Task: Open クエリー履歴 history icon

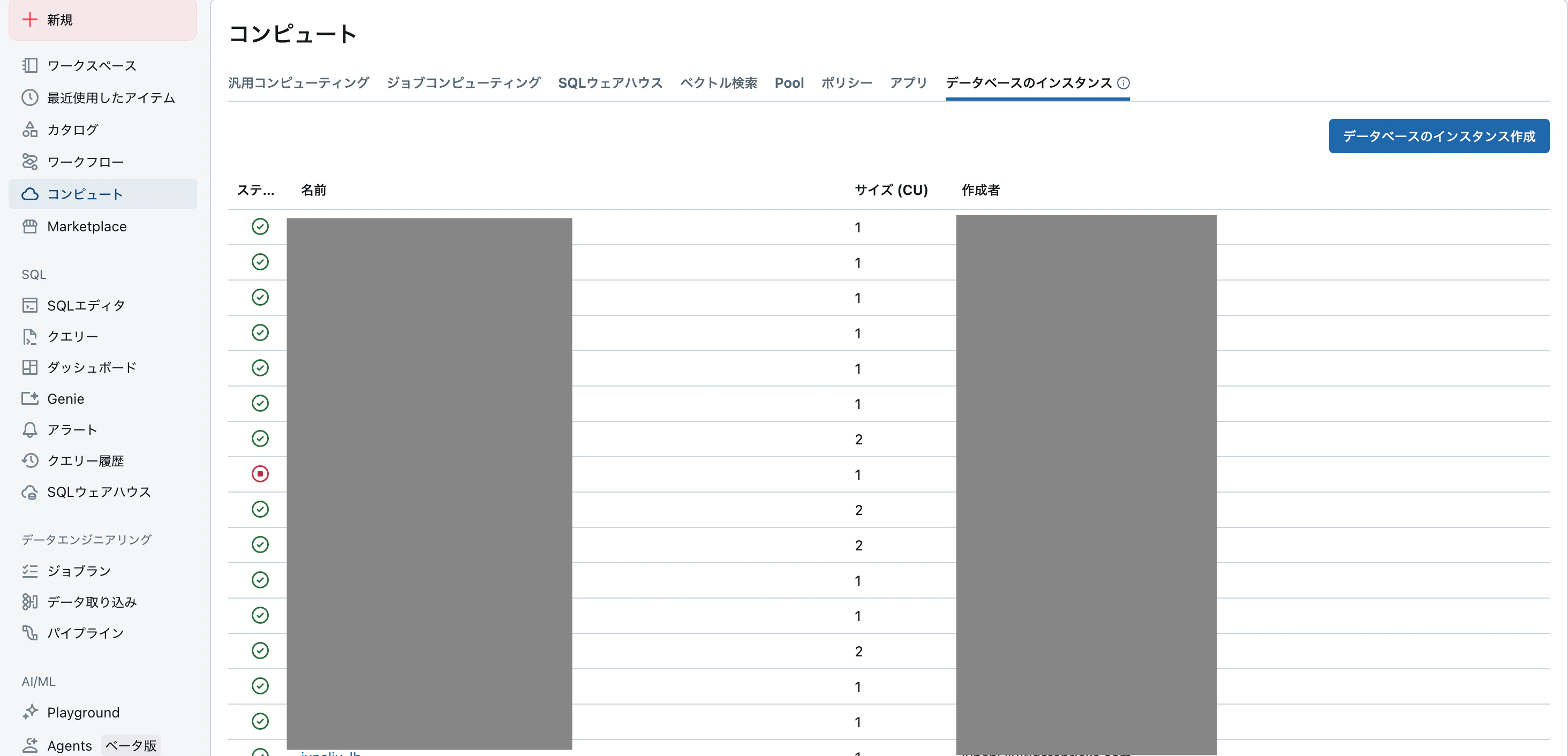Action: point(30,460)
